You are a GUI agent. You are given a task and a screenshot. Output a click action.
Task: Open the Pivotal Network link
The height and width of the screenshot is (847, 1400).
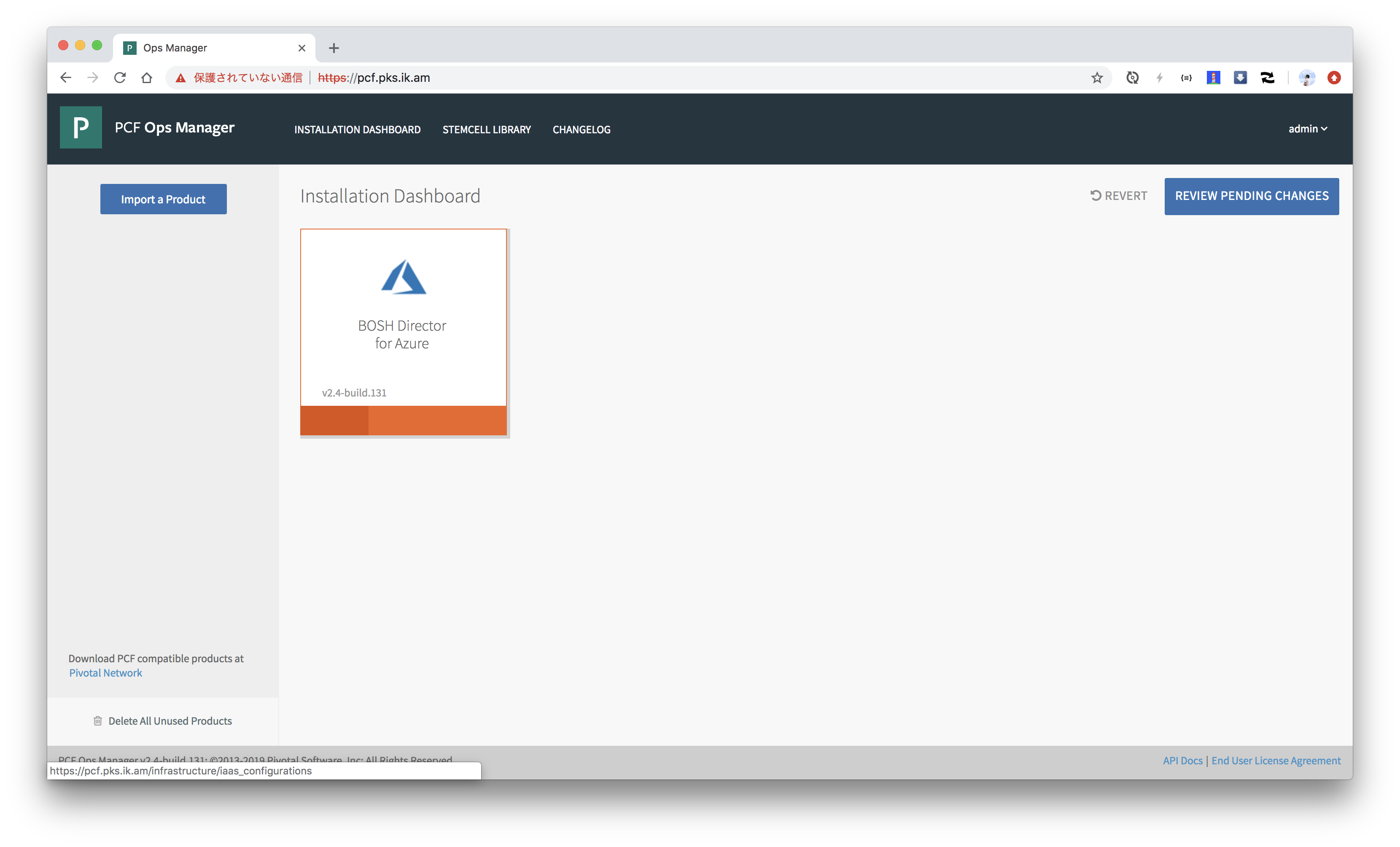[x=106, y=673]
